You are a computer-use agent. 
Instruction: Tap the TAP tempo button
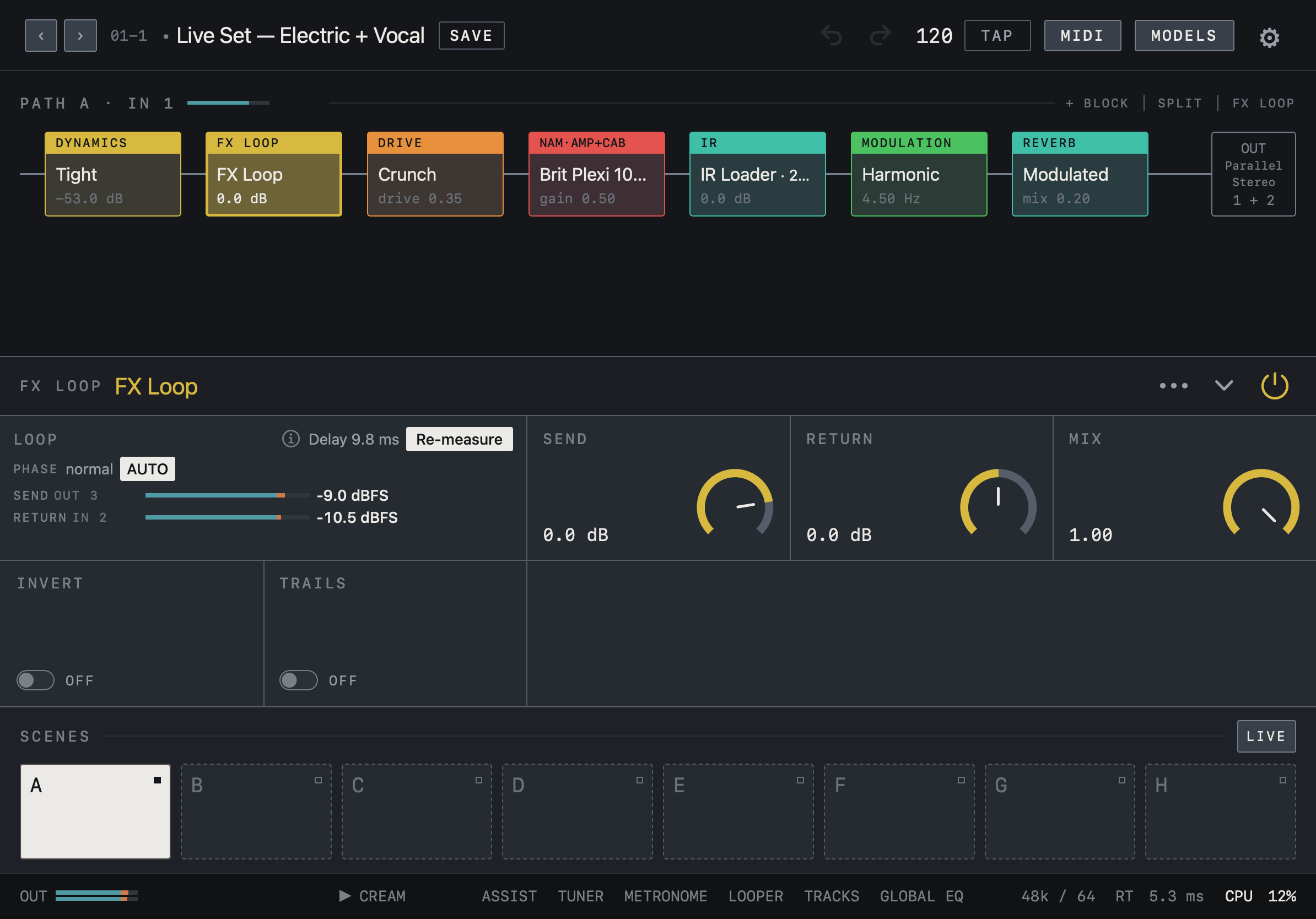coord(997,35)
